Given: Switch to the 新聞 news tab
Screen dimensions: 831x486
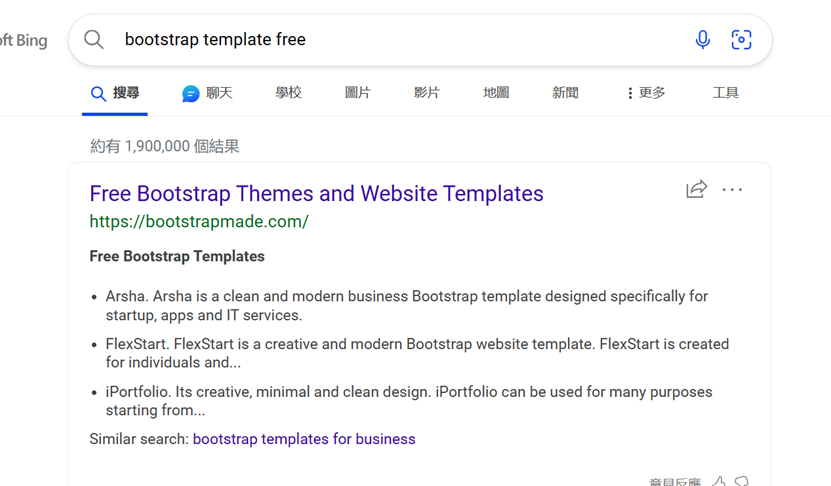Looking at the screenshot, I should point(565,93).
